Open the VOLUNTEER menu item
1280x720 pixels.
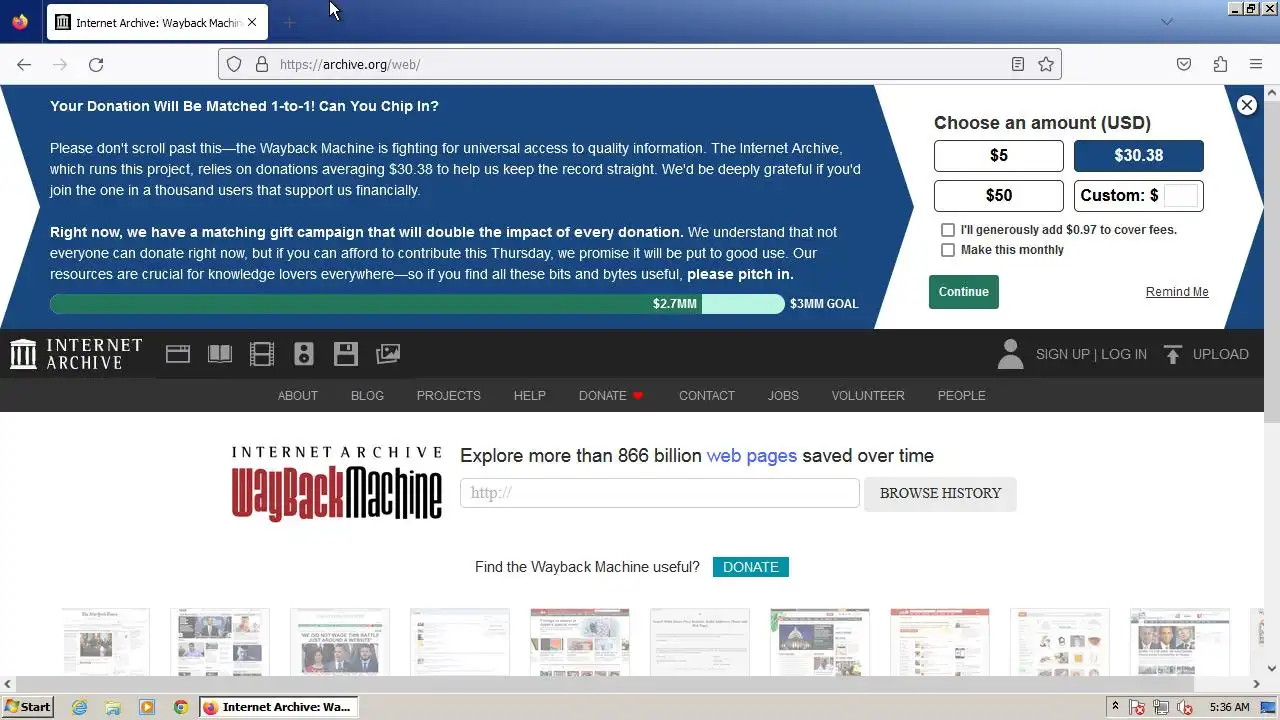868,396
